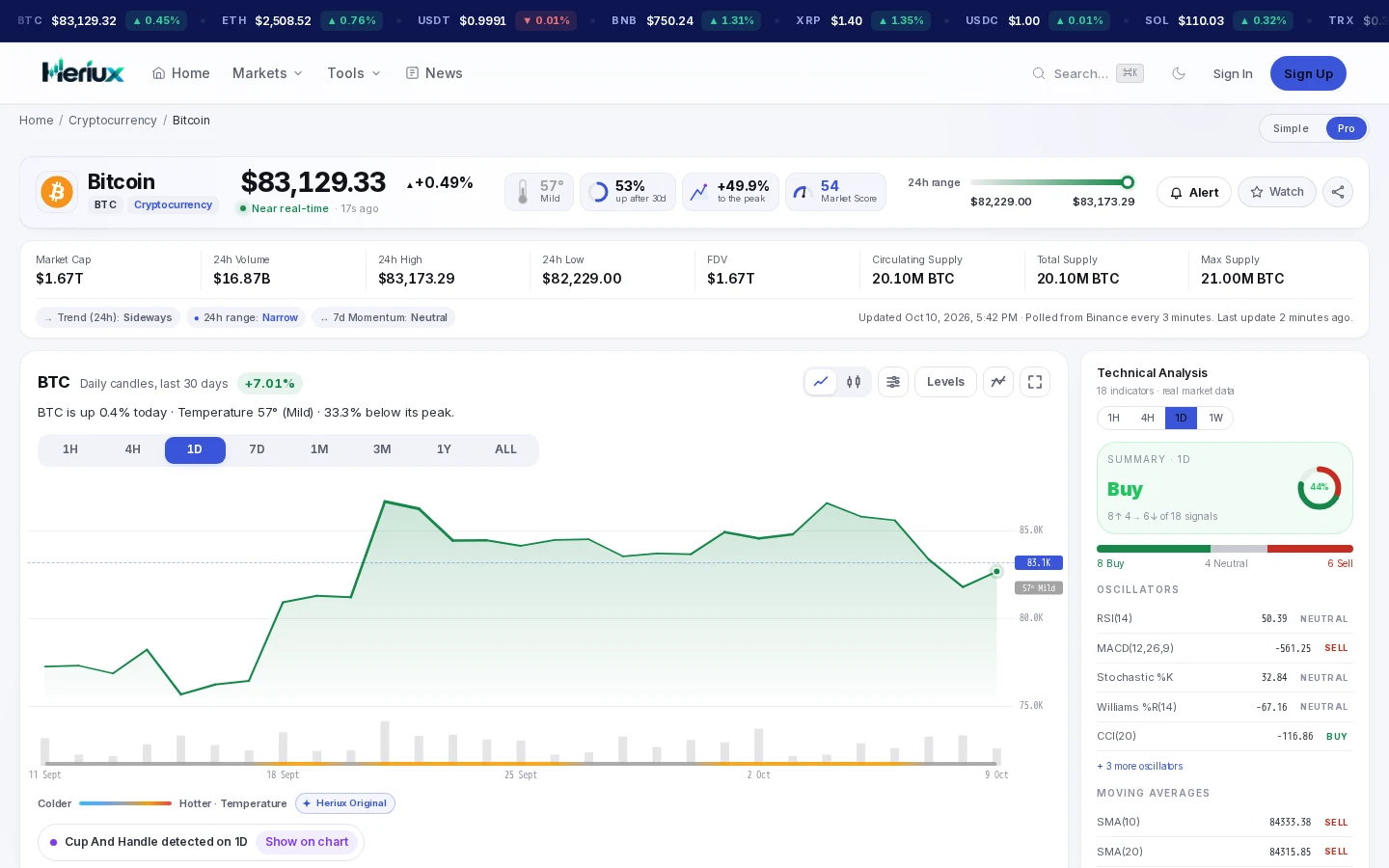Viewport: 1389px width, 868px height.
Task: Open the News page
Action: [434, 73]
